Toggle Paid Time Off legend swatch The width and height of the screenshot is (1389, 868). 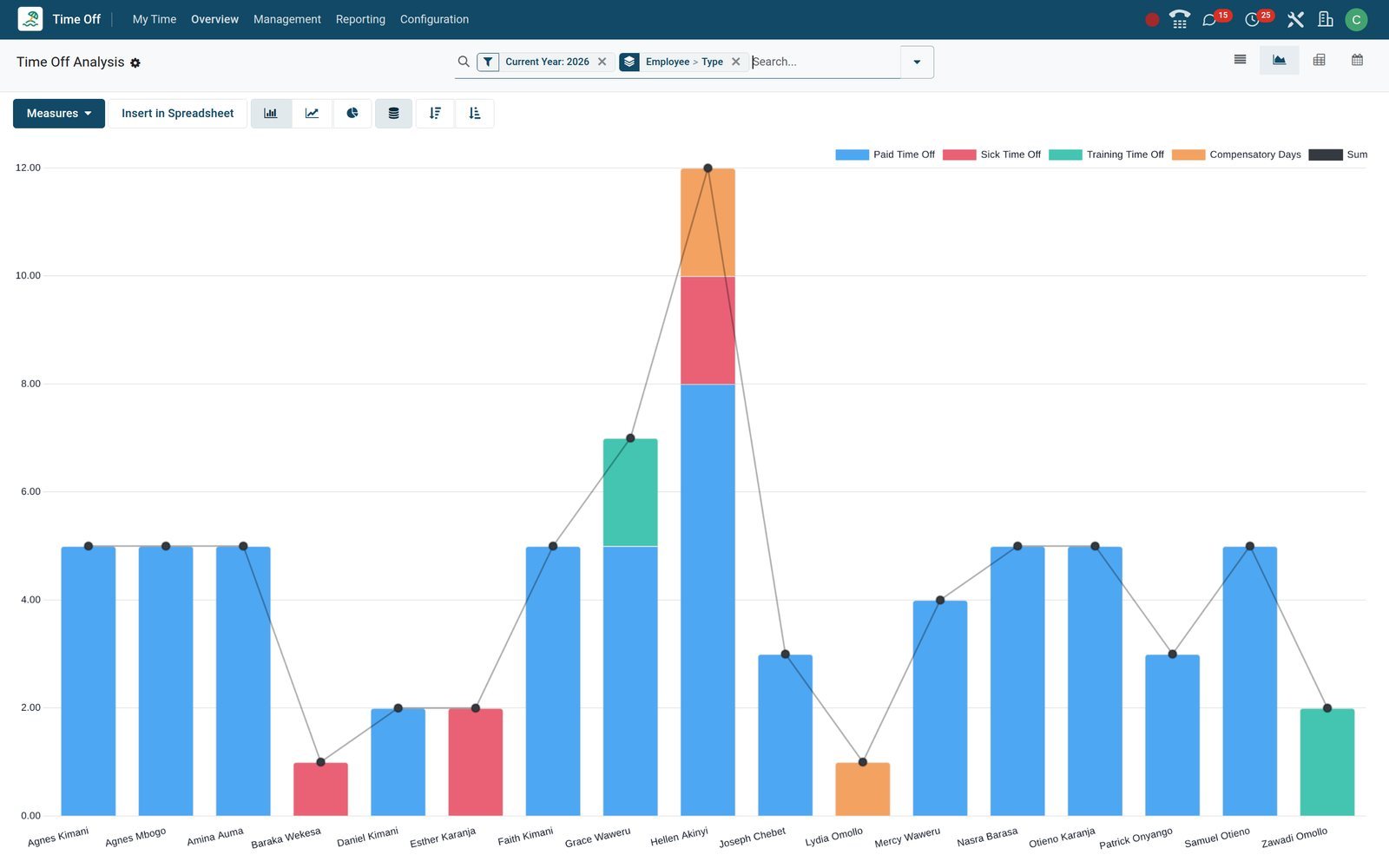[x=852, y=155]
